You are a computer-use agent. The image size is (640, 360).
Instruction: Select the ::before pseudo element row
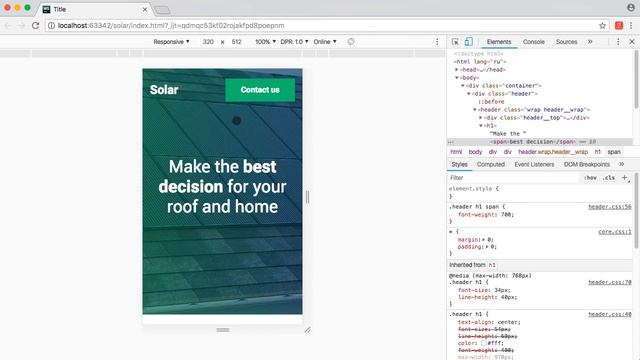(x=491, y=102)
